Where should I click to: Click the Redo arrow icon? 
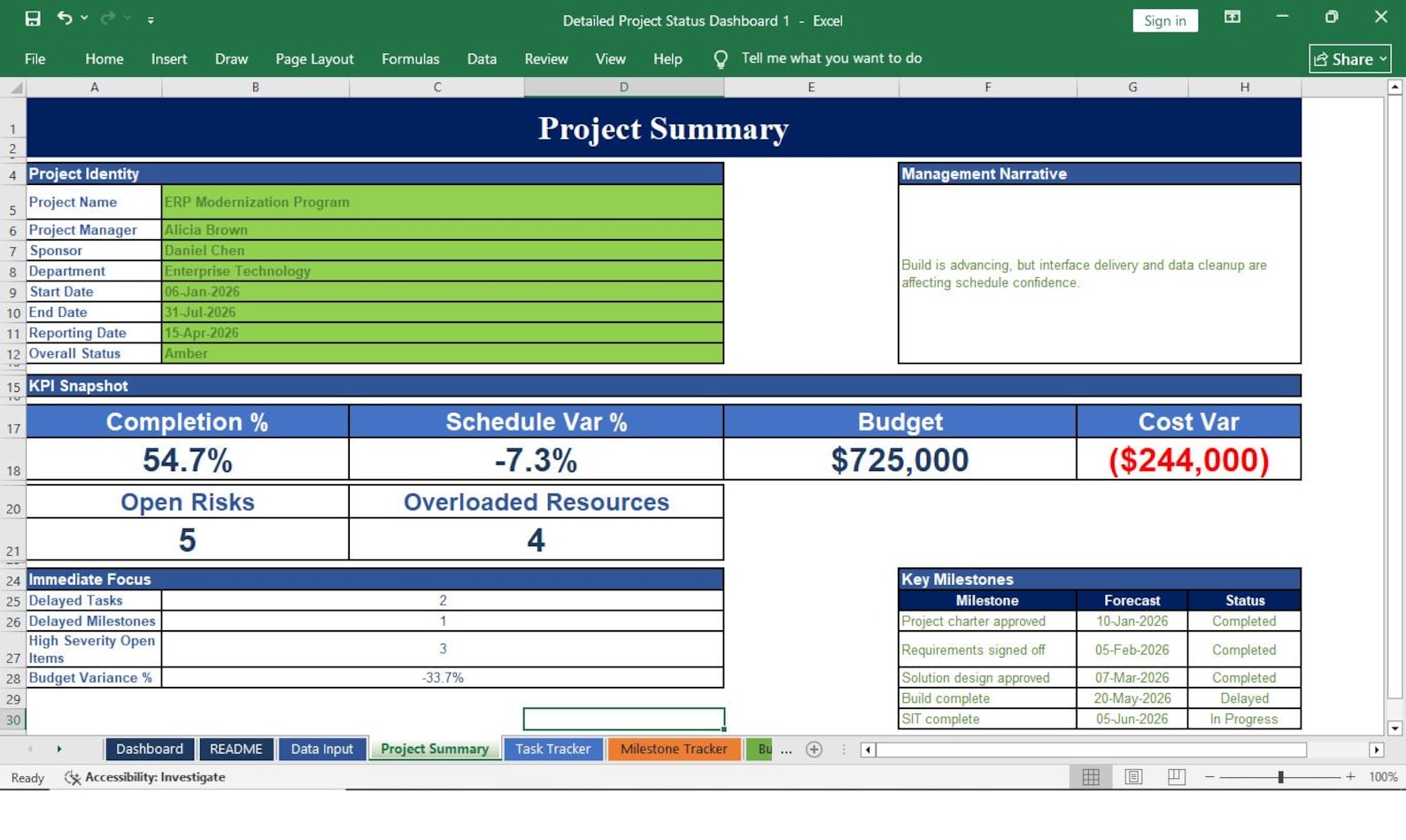(x=107, y=18)
